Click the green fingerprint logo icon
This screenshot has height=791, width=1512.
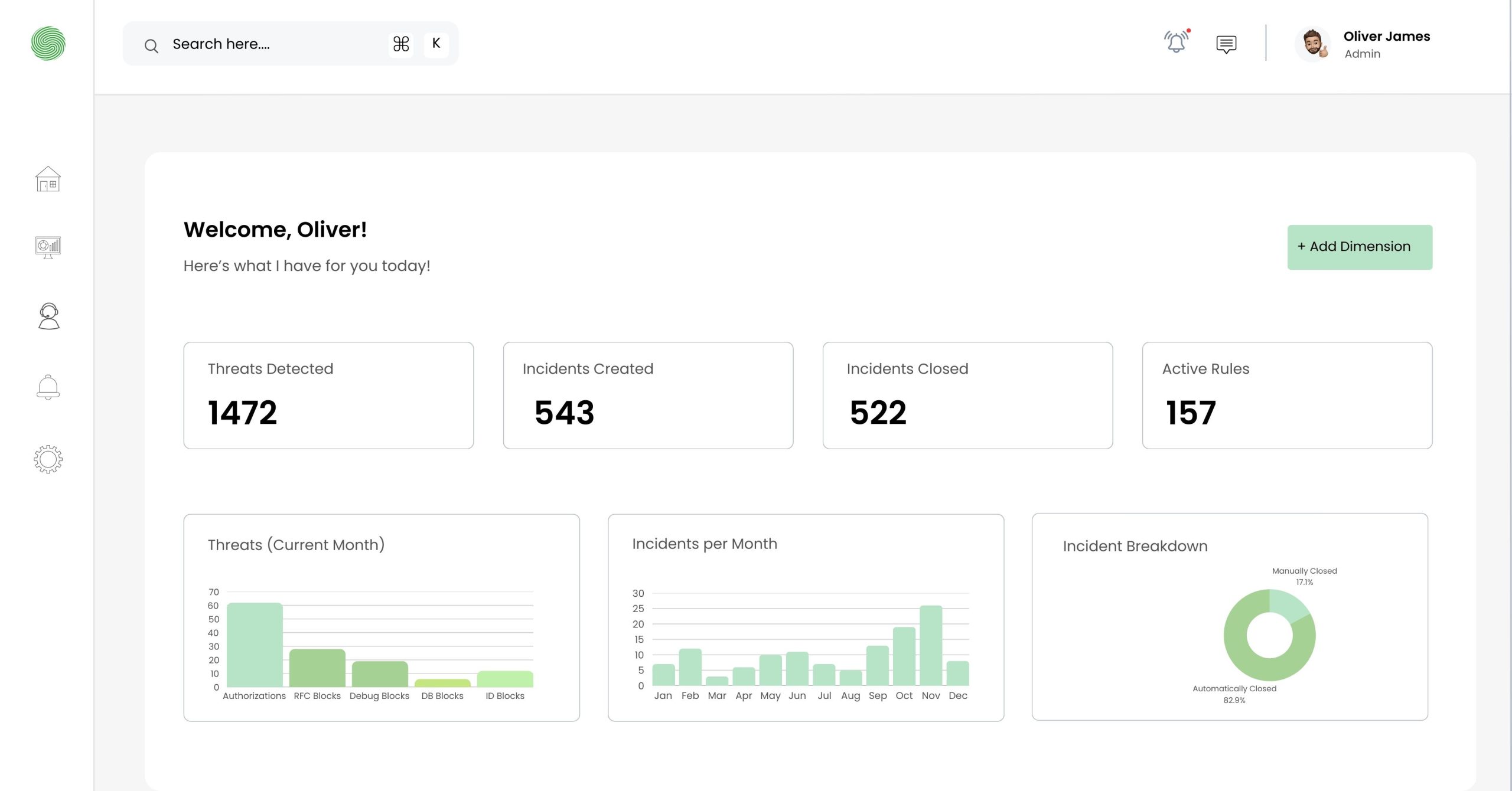(48, 43)
